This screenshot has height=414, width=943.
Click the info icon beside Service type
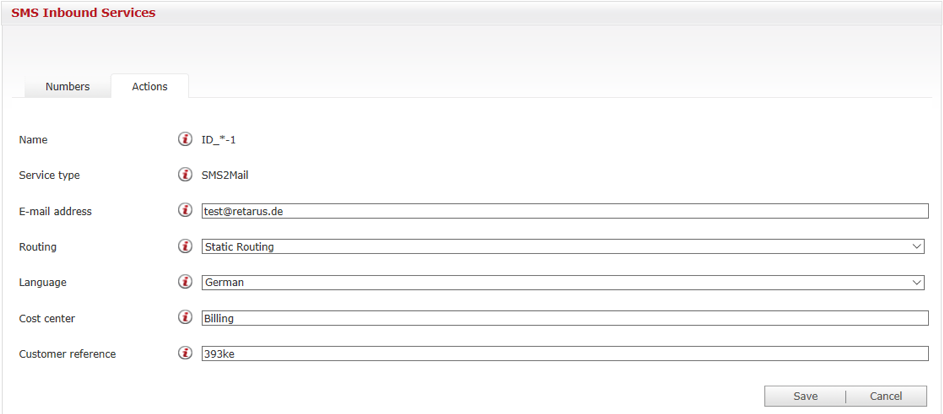tap(185, 175)
